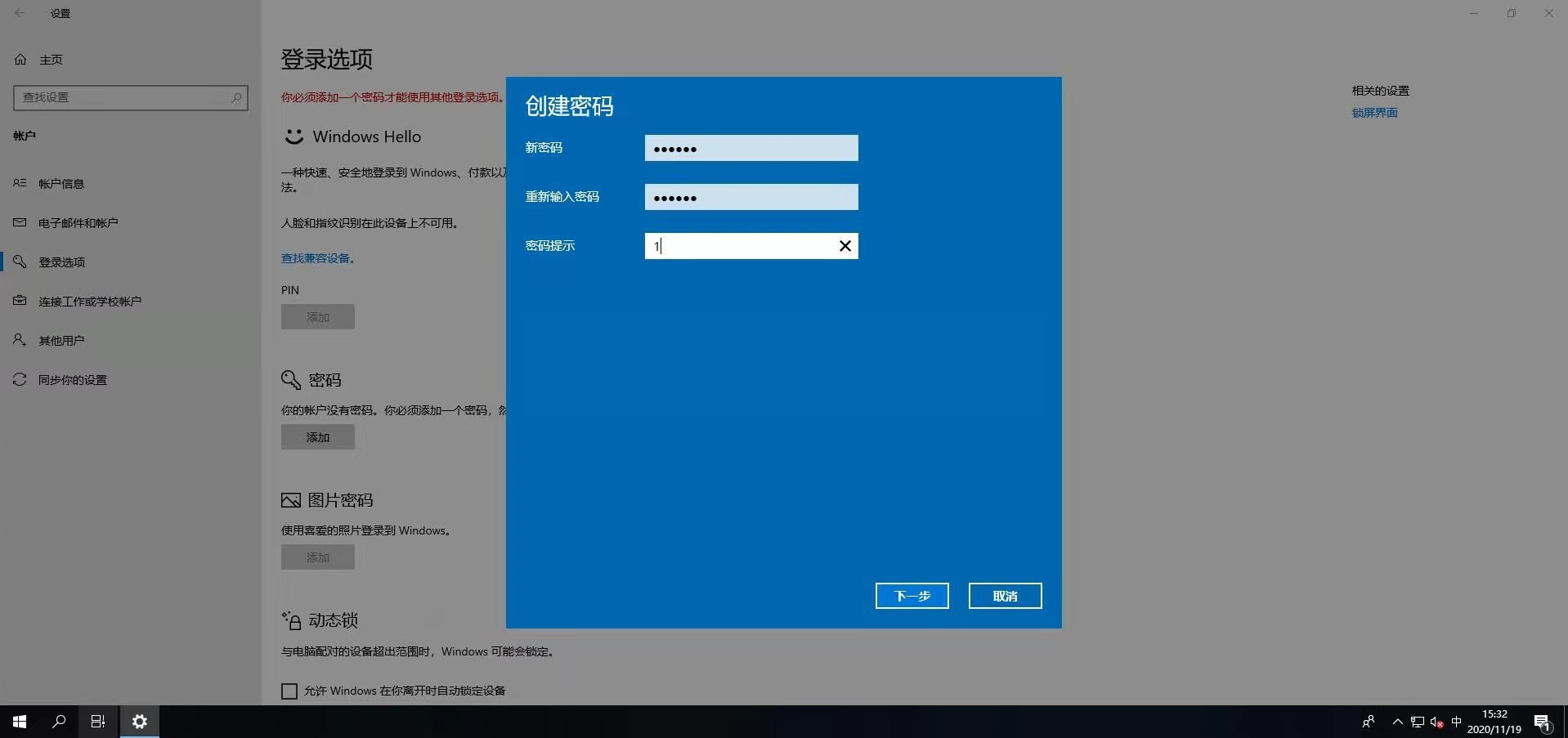Click the key icon beside 密码 heading
Image resolution: width=1568 pixels, height=738 pixels.
click(x=291, y=380)
